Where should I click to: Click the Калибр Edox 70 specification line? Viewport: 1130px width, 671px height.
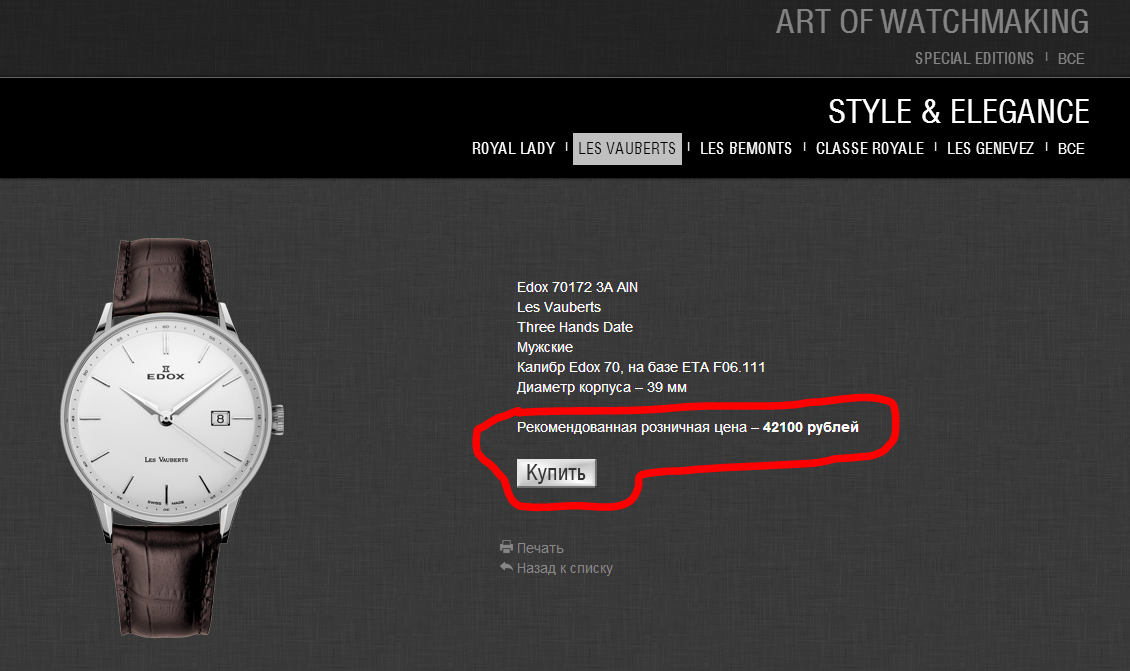pyautogui.click(x=641, y=367)
